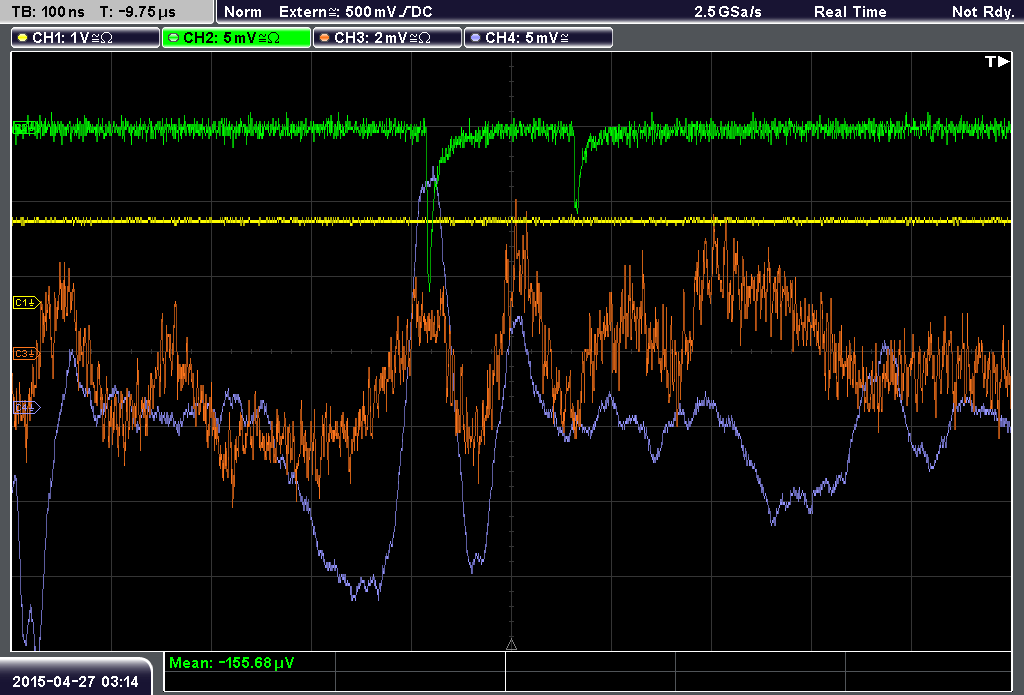Click the Mean: -155.68 µV measurement
The height and width of the screenshot is (695, 1024).
click(232, 662)
